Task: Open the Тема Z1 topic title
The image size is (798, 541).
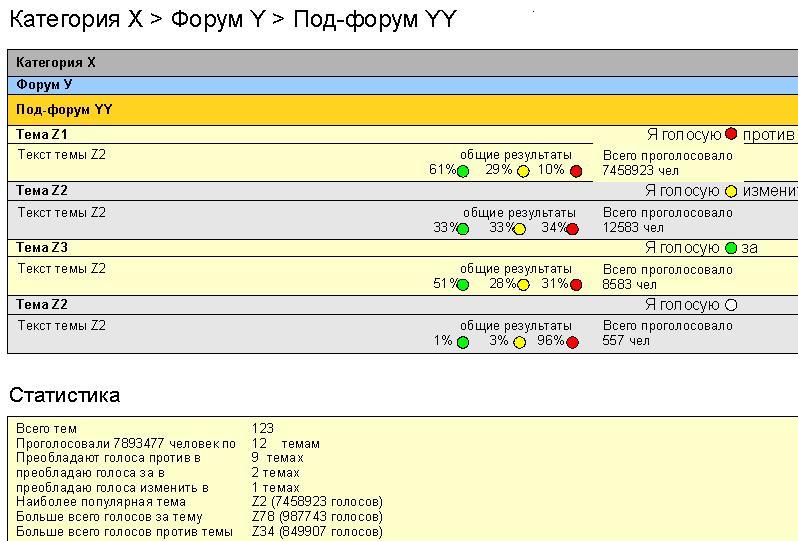Action: pos(42,134)
